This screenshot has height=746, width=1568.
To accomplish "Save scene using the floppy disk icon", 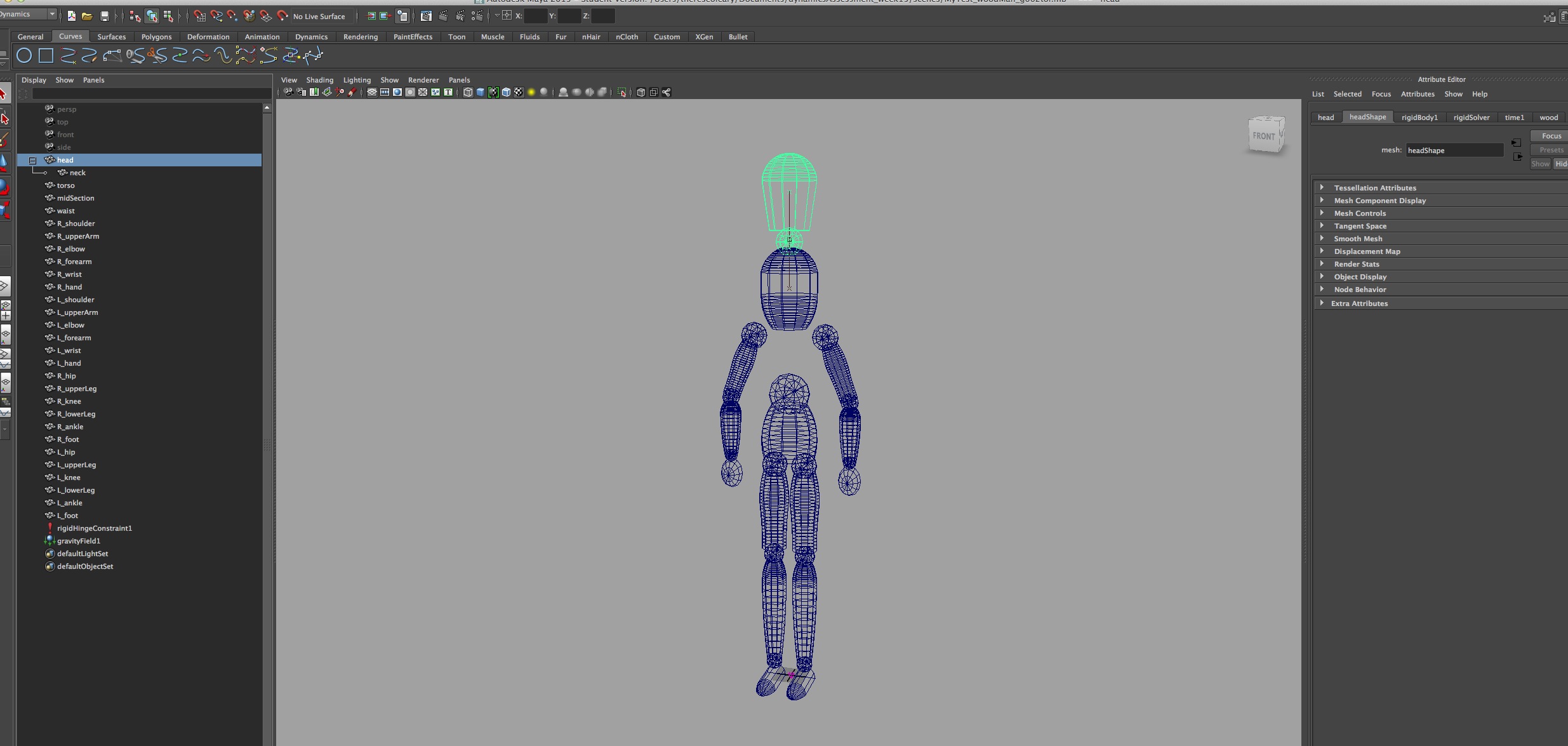I will pos(105,16).
